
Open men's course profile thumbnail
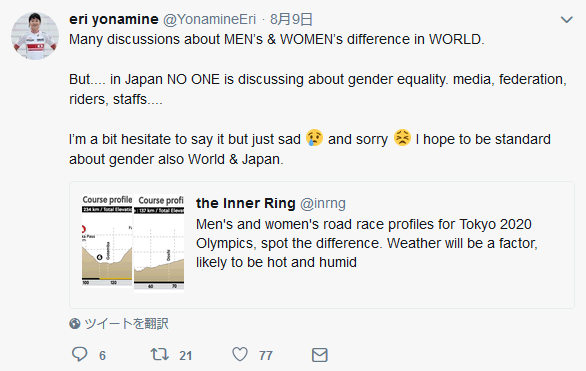click(107, 241)
